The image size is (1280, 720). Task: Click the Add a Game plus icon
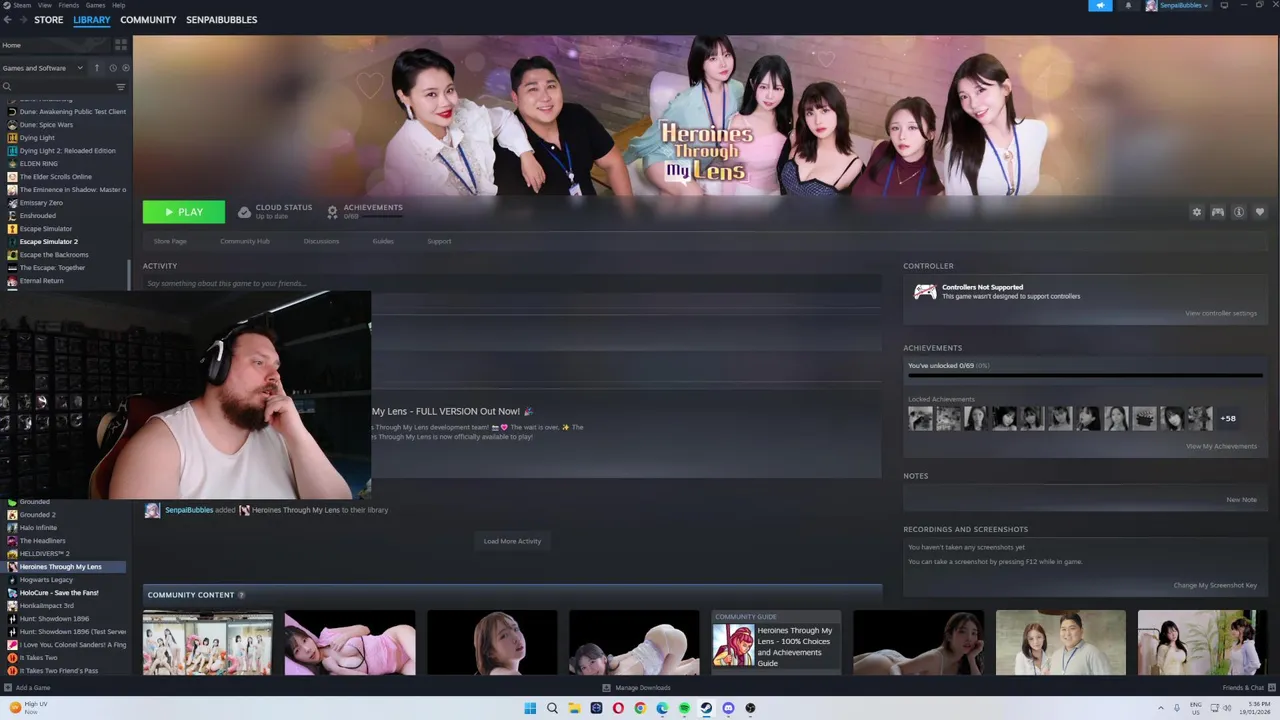(8, 688)
